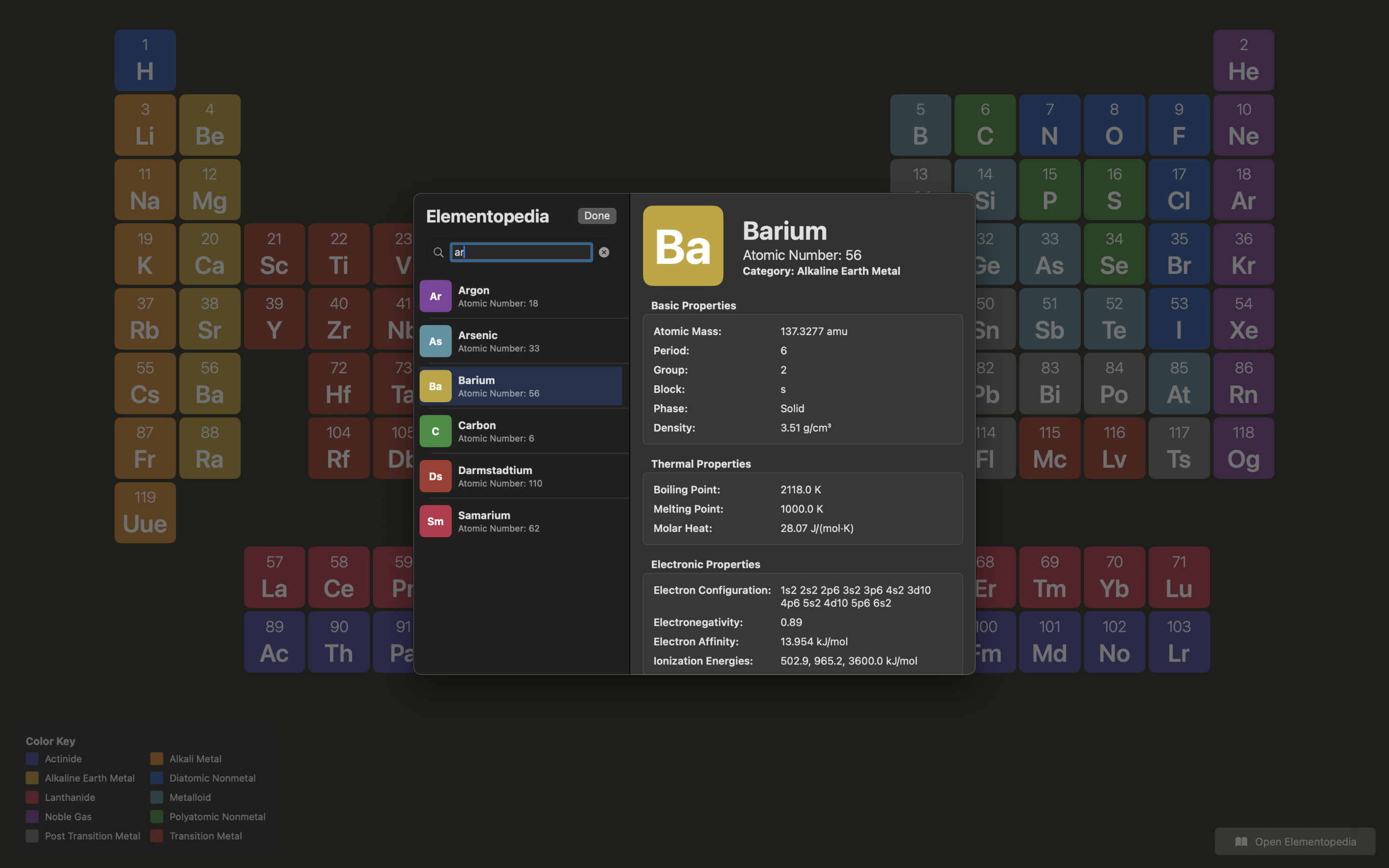Viewport: 1389px width, 868px height.
Task: Click the Done button
Action: point(596,215)
